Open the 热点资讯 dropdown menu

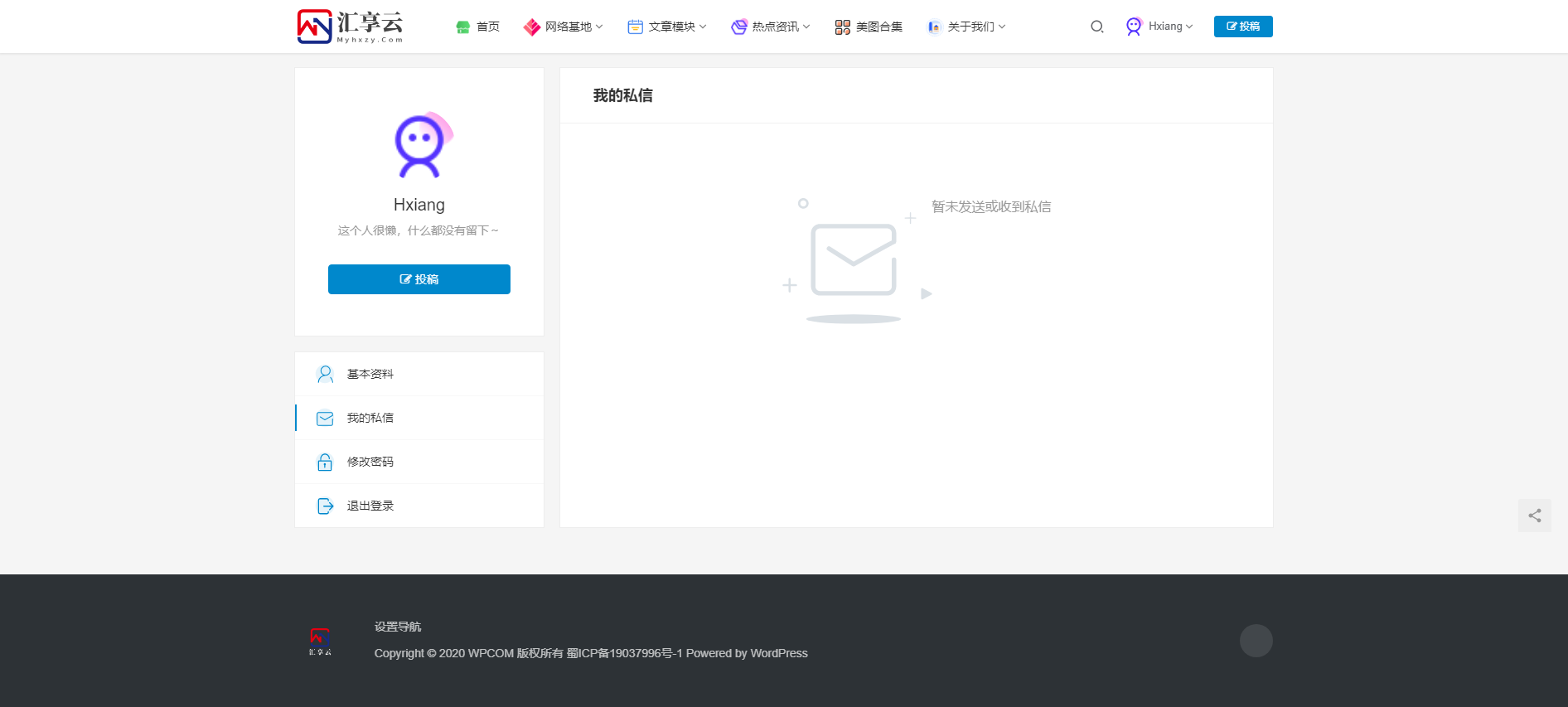(x=771, y=27)
